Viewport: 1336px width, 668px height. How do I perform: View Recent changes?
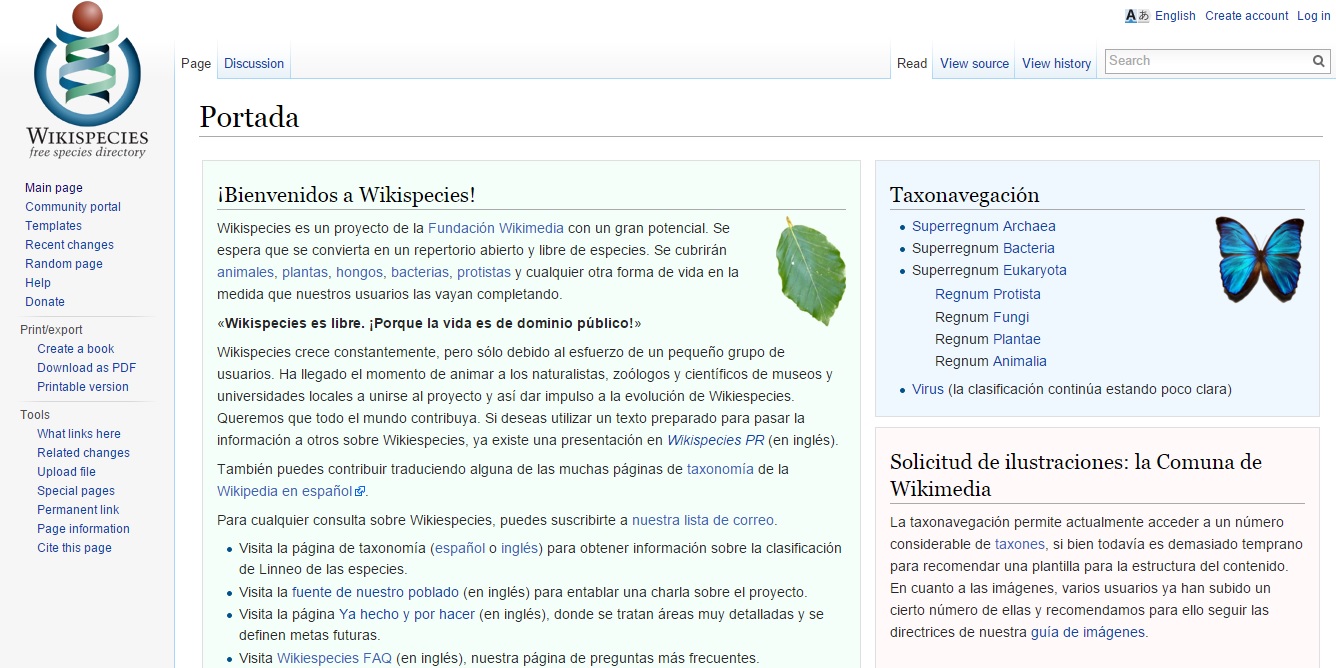click(69, 245)
